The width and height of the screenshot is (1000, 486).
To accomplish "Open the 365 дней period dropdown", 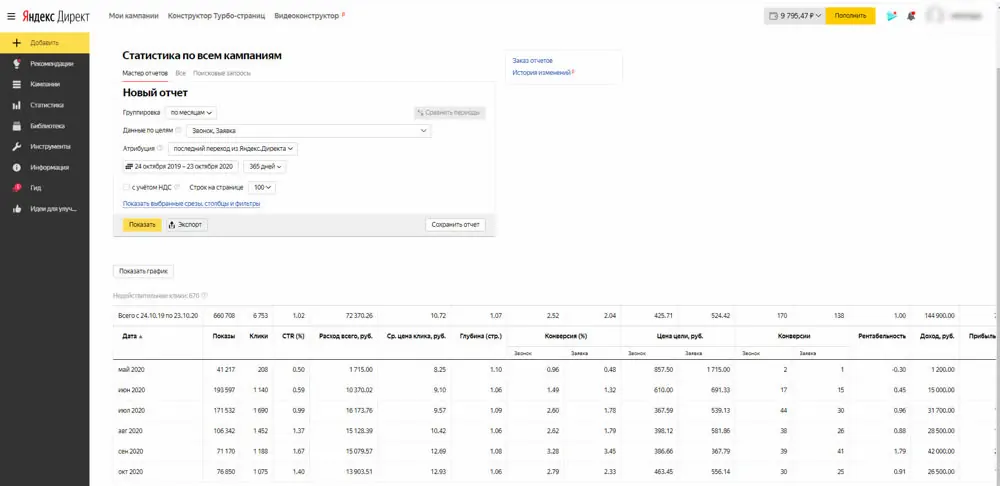I will point(265,166).
